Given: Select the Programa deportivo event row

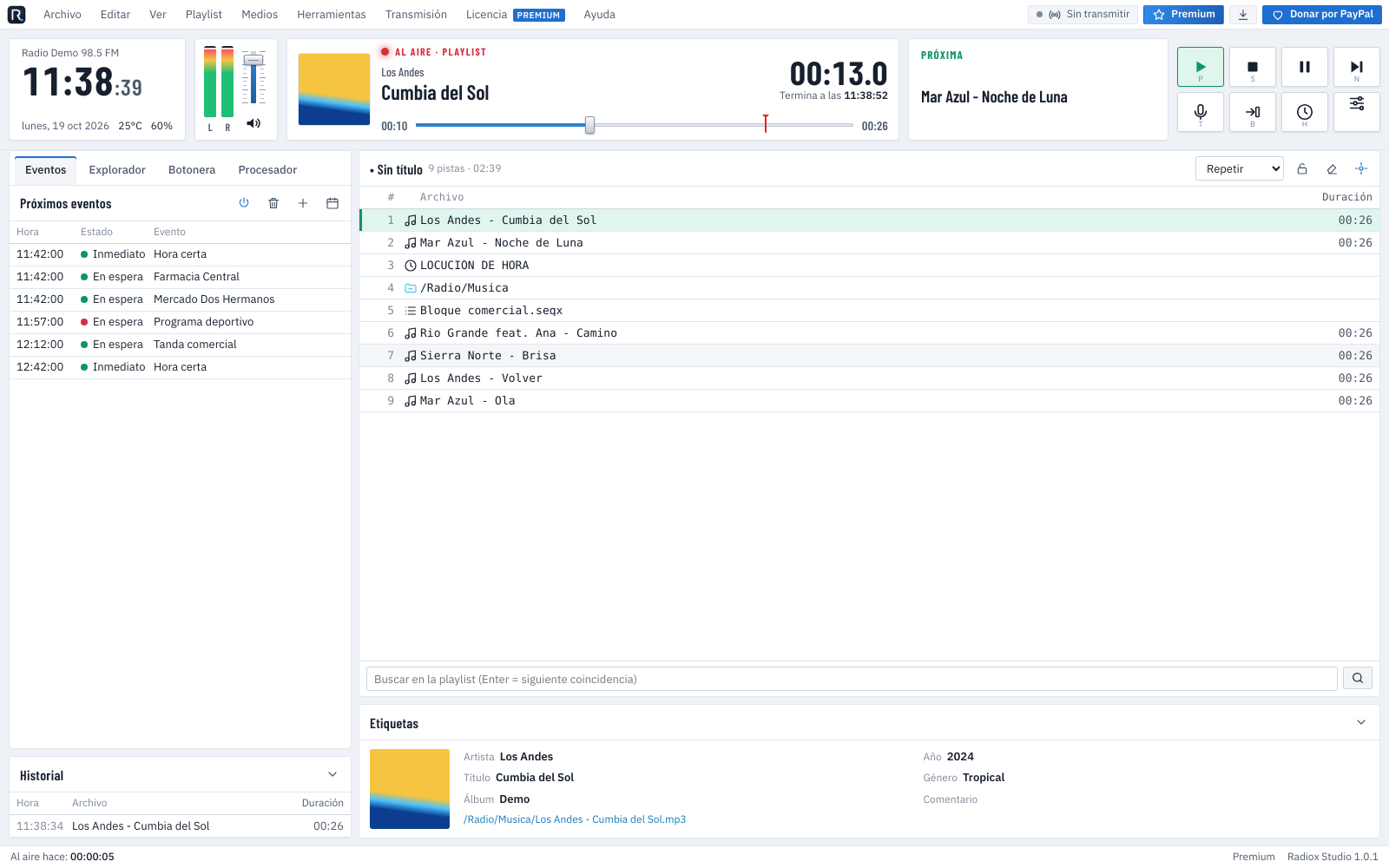Looking at the screenshot, I should tap(181, 322).
